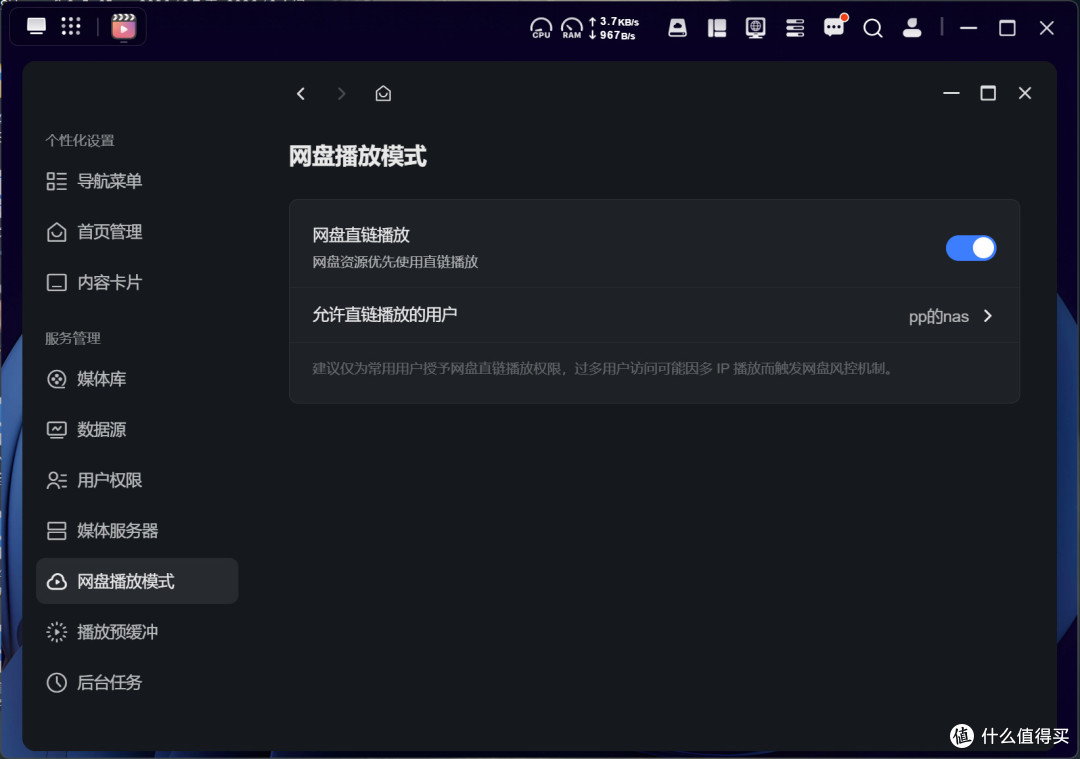Go back with the left arrow

(301, 94)
